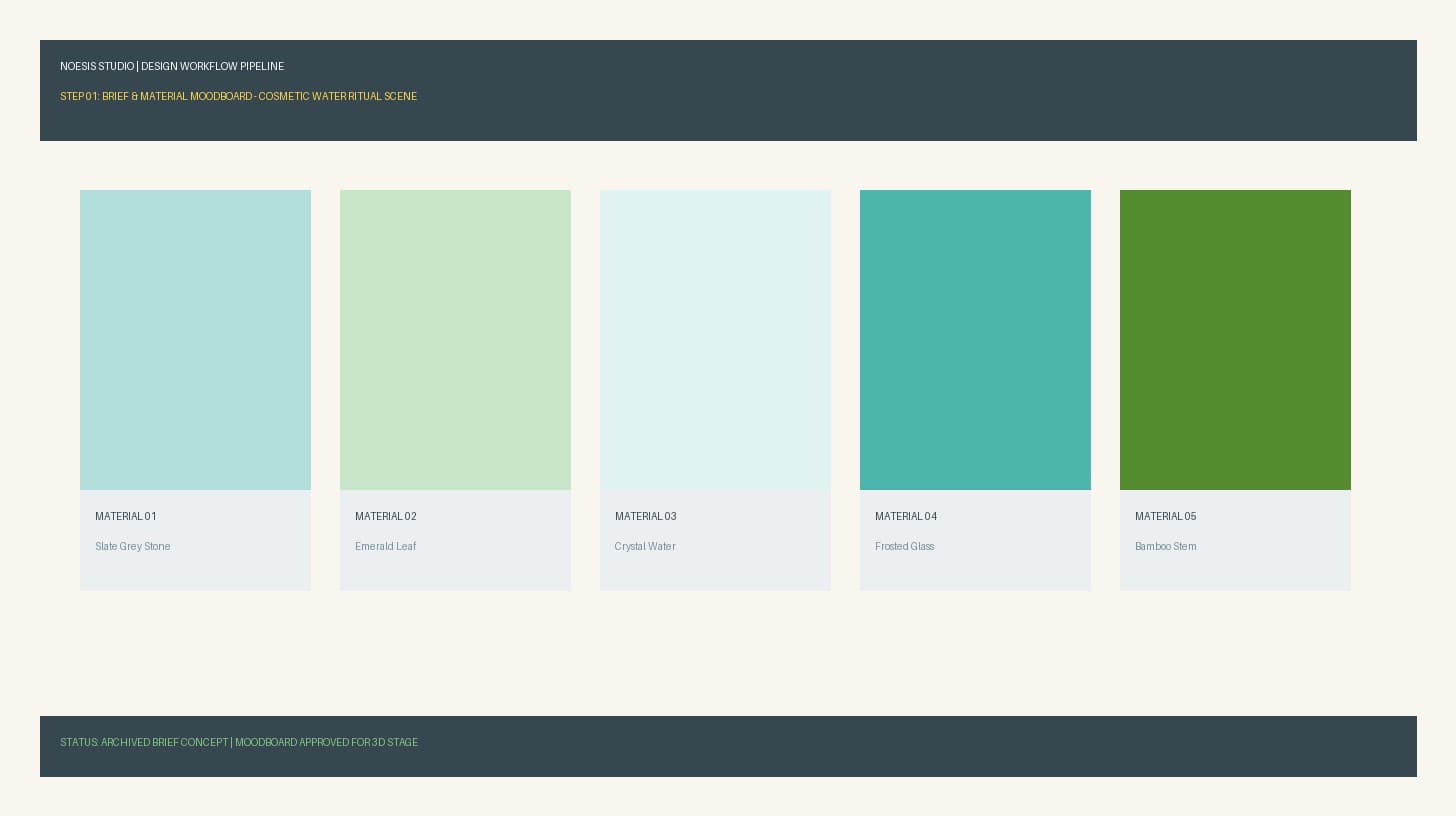Select the Bamboo Stem green swatch
This screenshot has height=816, width=1456.
(1235, 340)
